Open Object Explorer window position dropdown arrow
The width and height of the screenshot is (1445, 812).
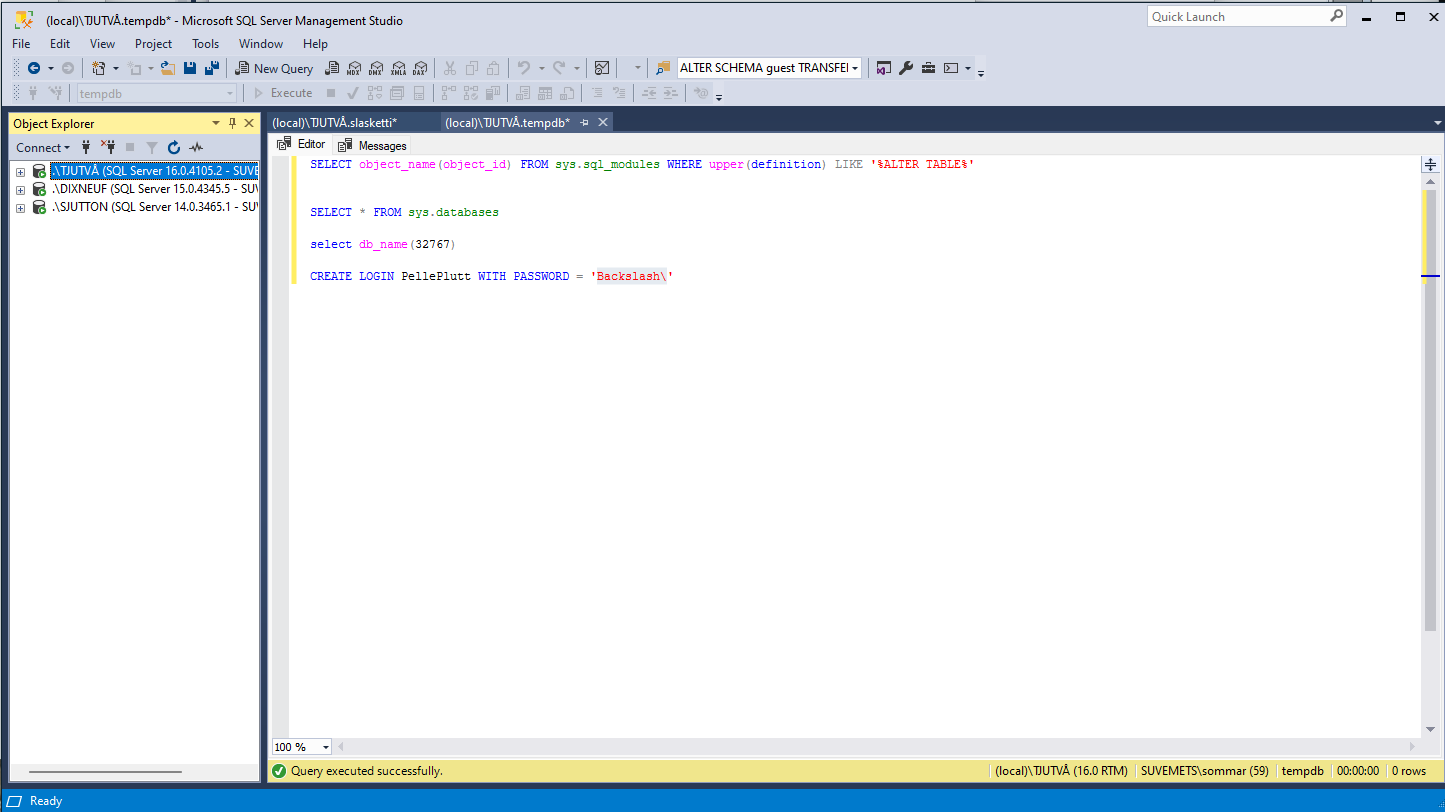tap(216, 123)
